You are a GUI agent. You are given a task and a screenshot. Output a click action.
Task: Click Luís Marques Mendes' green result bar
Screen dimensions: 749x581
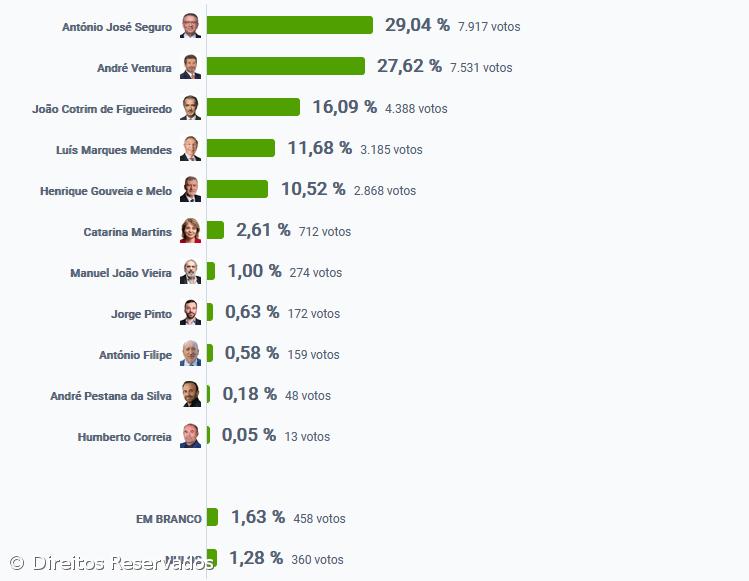coord(240,148)
